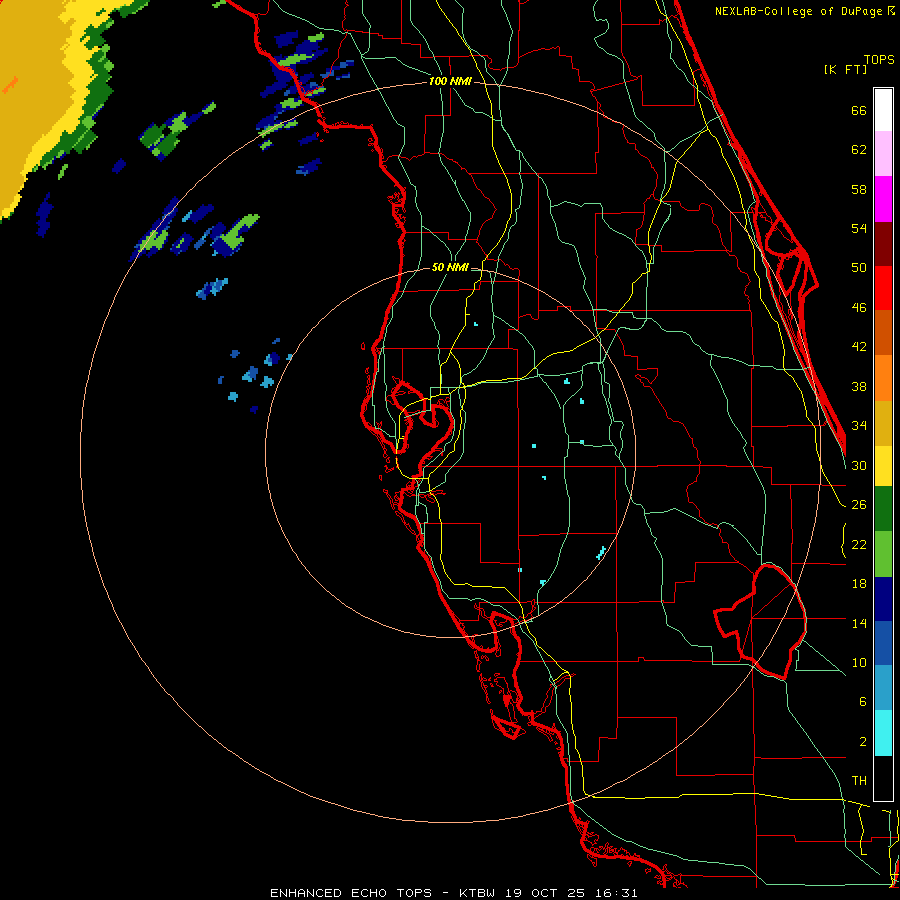The image size is (900, 900).
Task: Click the legend value 50
Action: tap(859, 267)
